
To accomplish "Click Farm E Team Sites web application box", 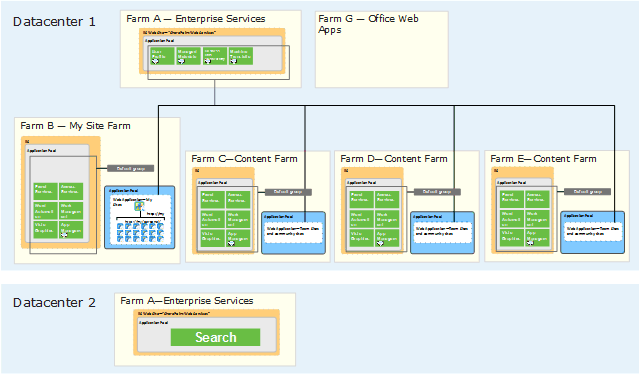I will tap(593, 231).
